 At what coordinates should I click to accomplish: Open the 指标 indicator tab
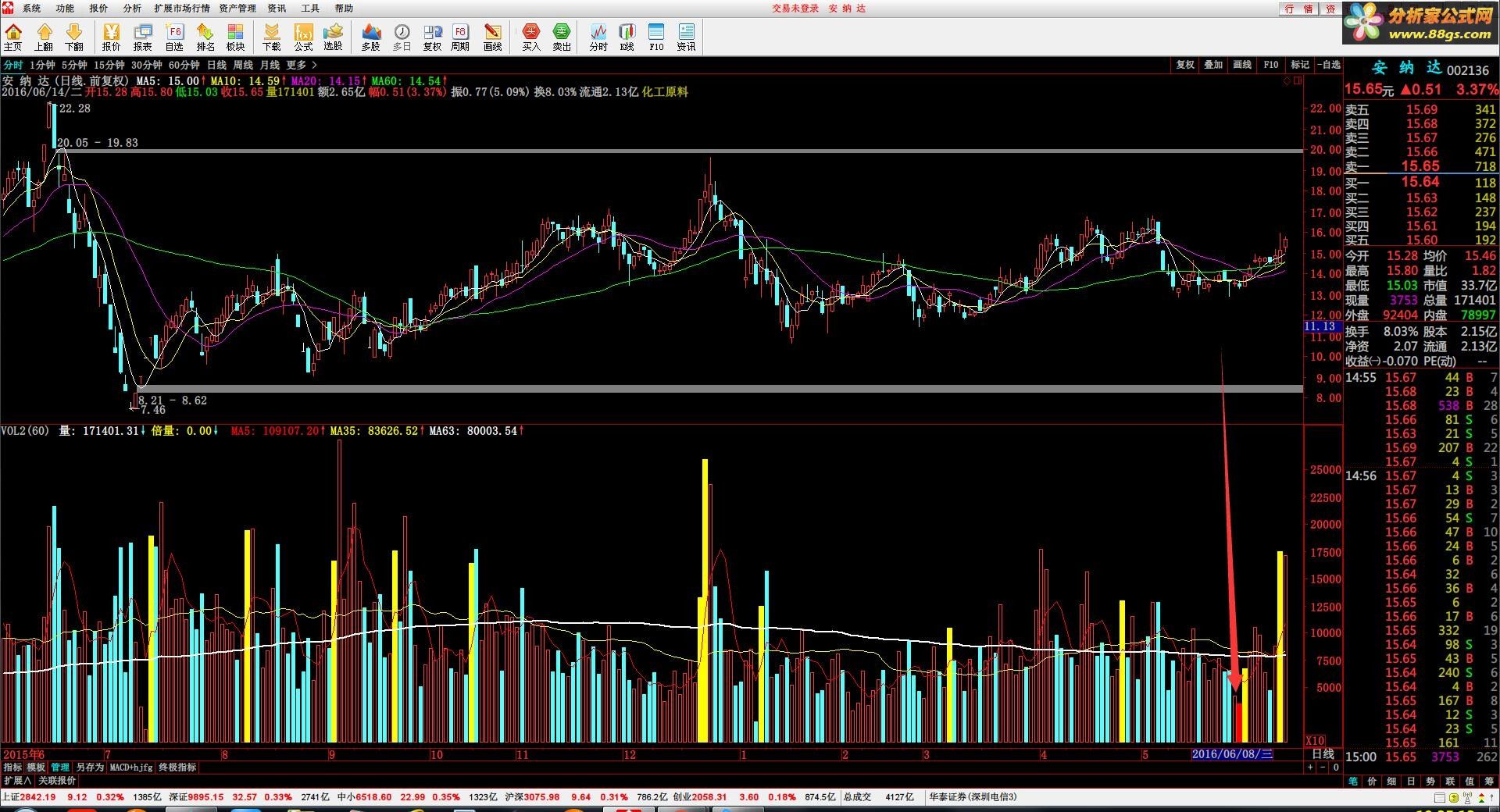point(12,767)
